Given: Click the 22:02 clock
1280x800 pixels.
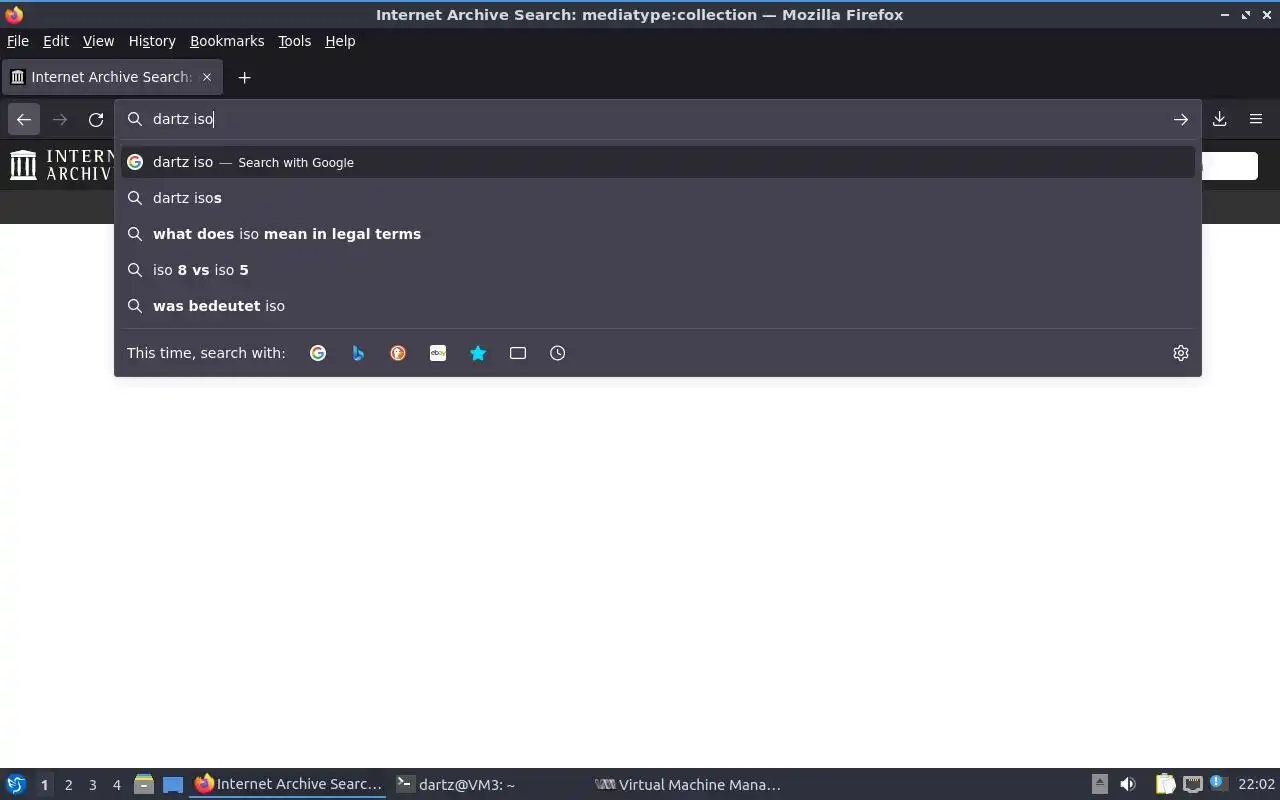Looking at the screenshot, I should (1256, 785).
